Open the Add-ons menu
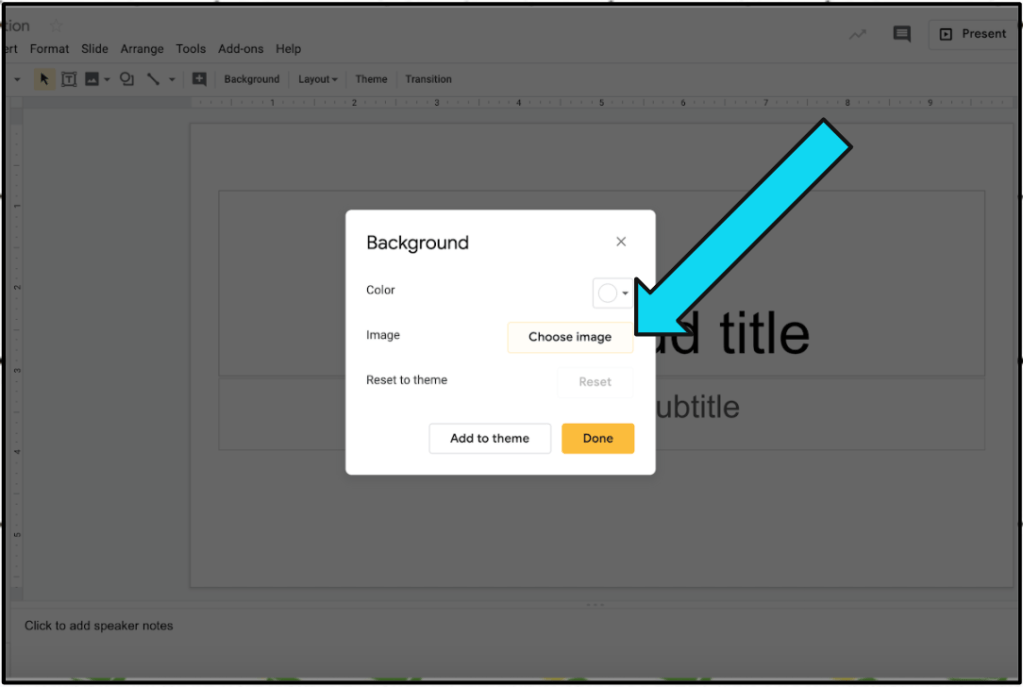 pyautogui.click(x=241, y=49)
